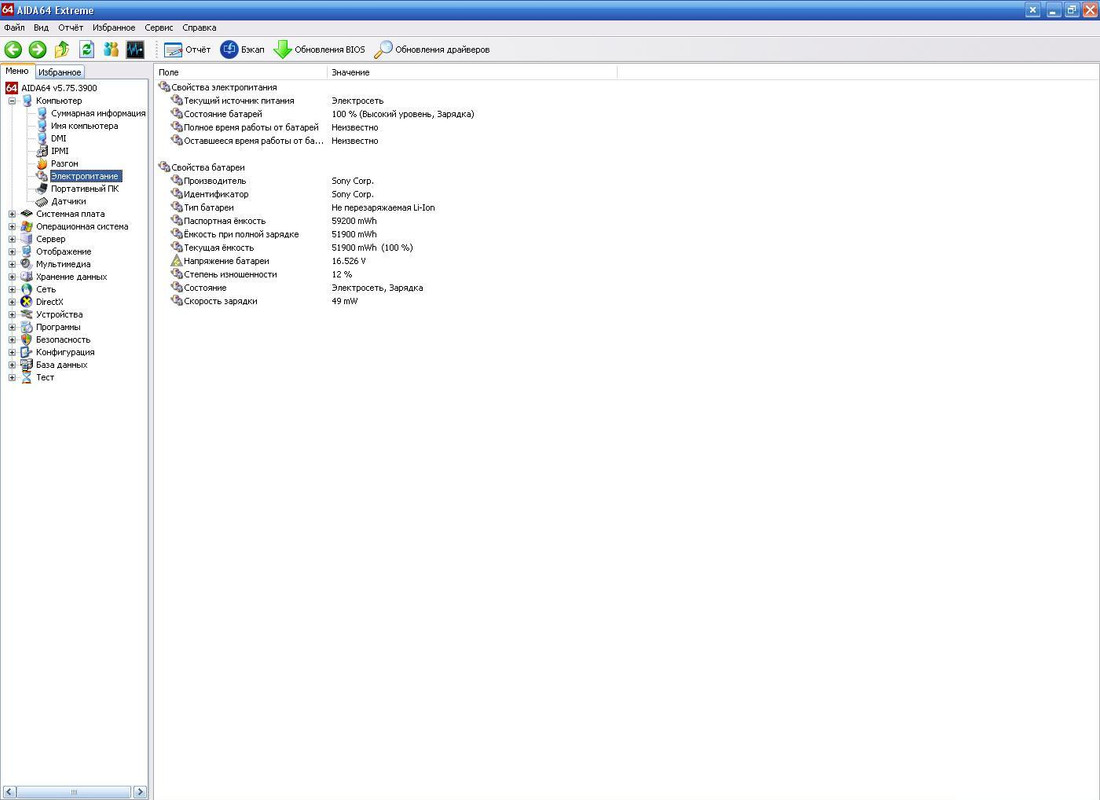1100x800 pixels.
Task: Select Суммарная информация tree item
Action: (98, 113)
